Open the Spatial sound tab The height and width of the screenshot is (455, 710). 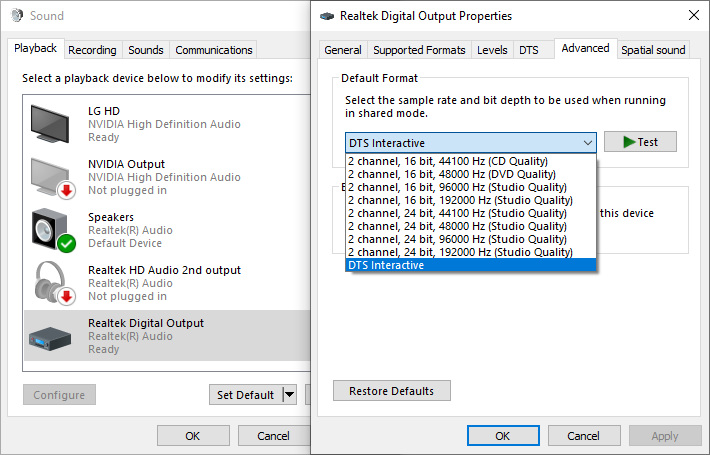tap(653, 50)
